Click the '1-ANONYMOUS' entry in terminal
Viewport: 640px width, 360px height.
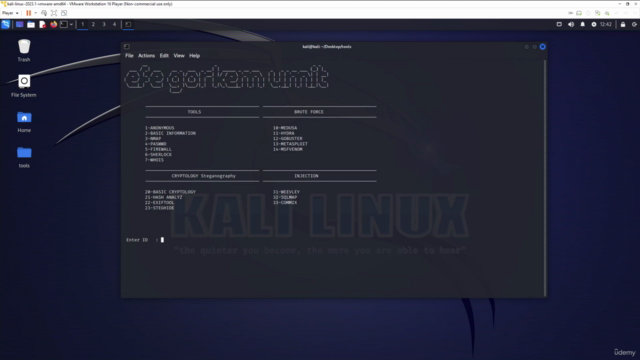point(160,128)
